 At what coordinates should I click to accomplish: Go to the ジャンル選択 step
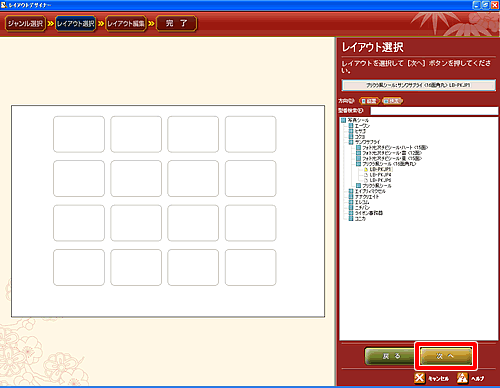25,24
